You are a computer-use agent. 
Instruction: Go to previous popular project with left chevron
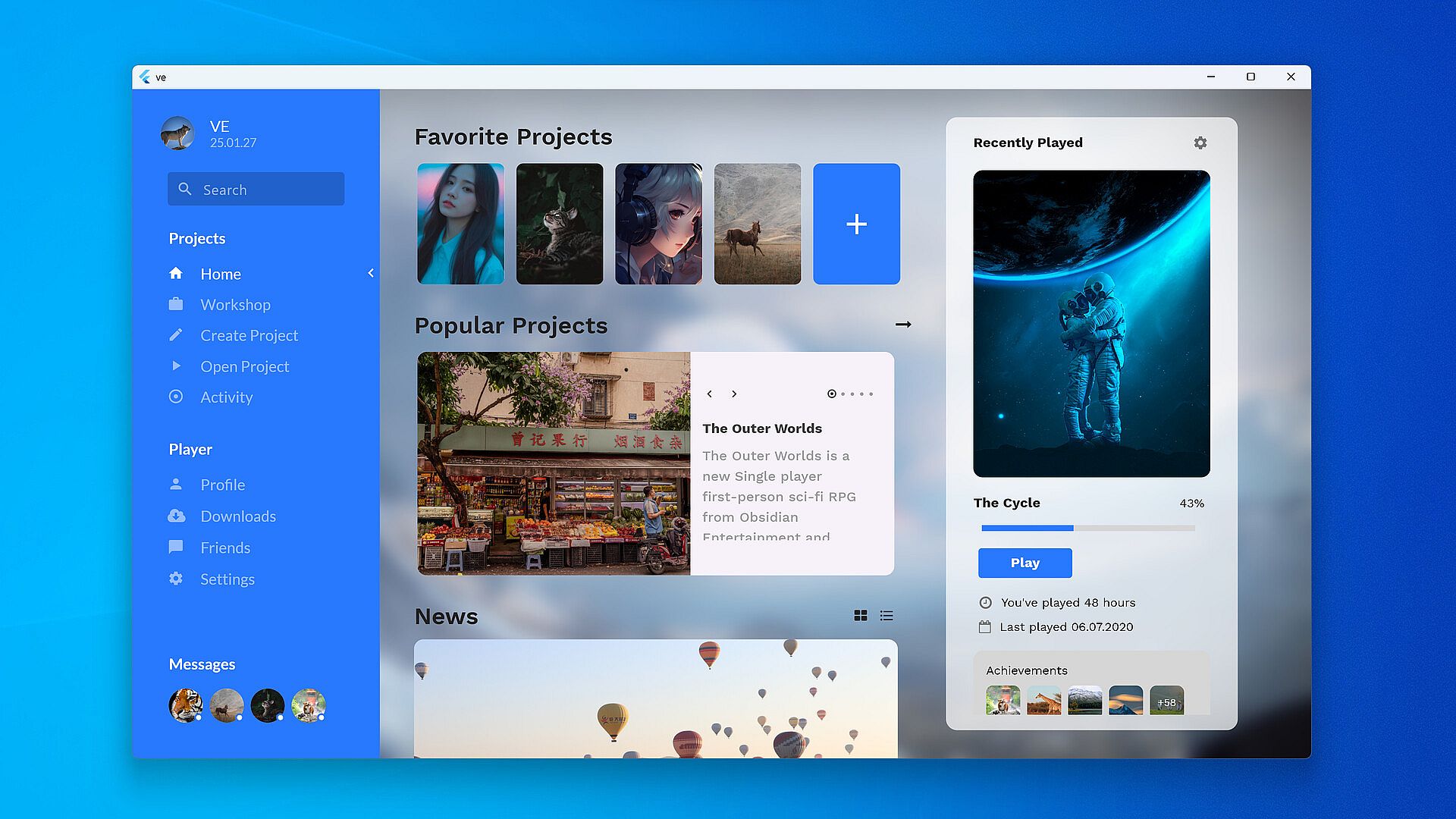pos(710,394)
